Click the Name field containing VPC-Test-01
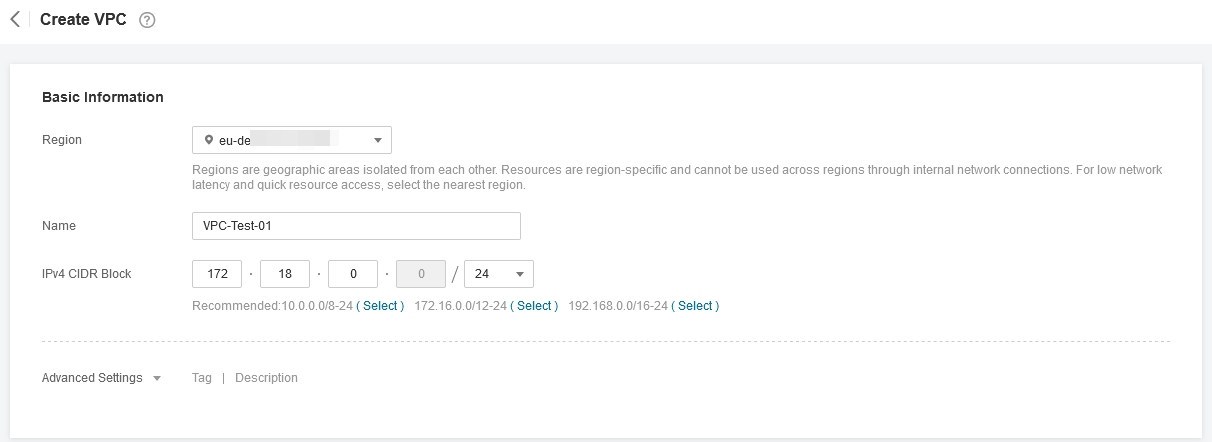The width and height of the screenshot is (1212, 442). (x=356, y=226)
